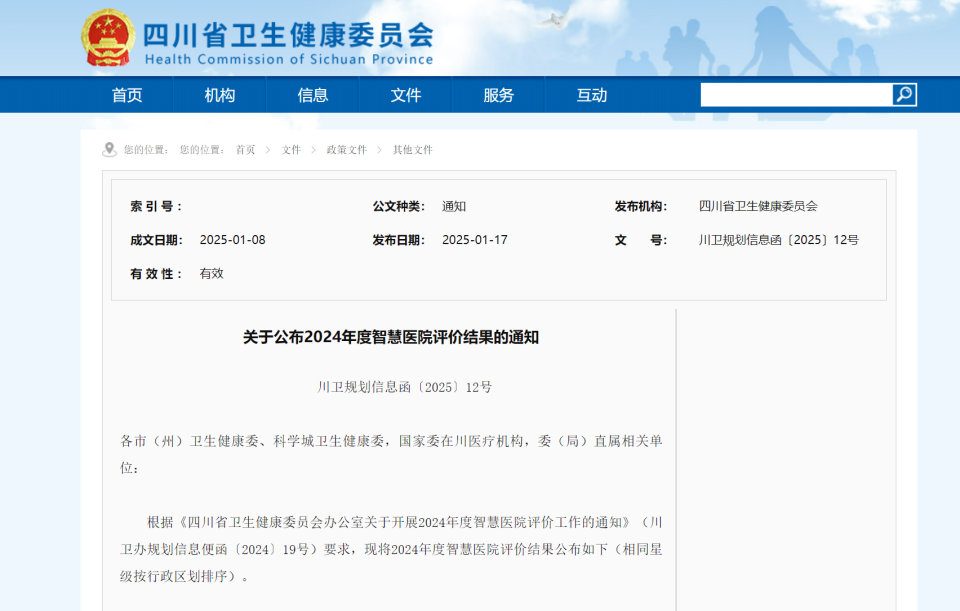Select the 文号 value 川卫规划信息函〔2025〕12号 in info box
The width and height of the screenshot is (960, 611).
pyautogui.click(x=779, y=240)
